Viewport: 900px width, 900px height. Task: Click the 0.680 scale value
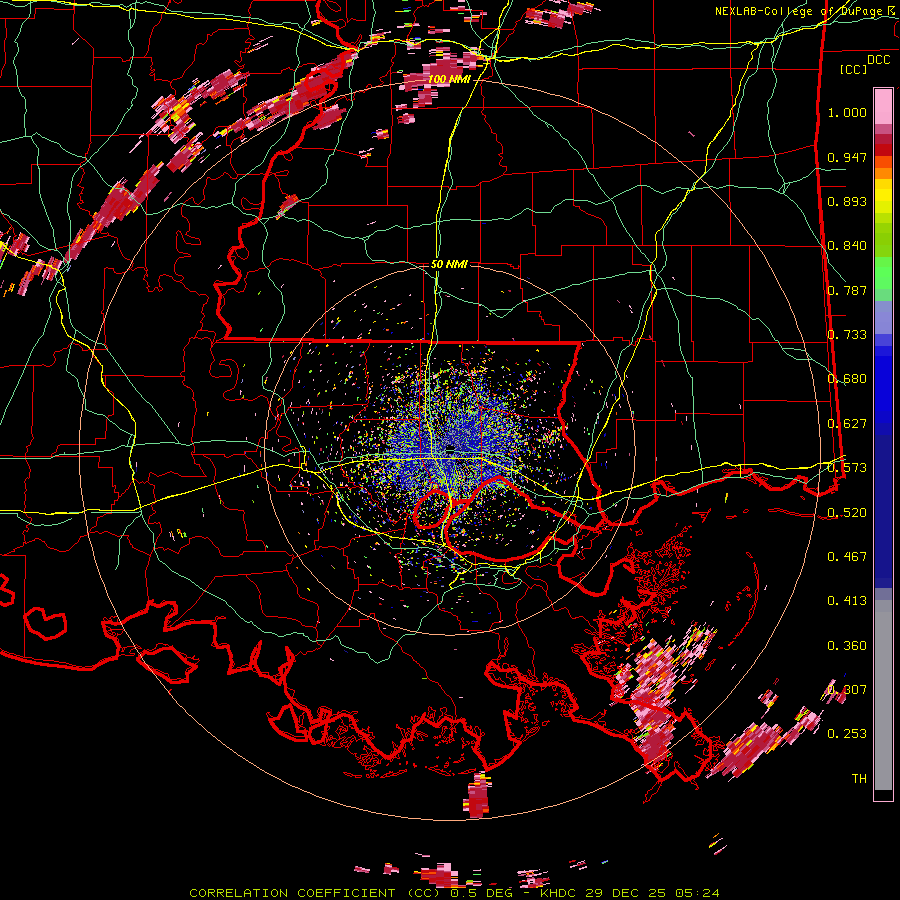[x=847, y=379]
